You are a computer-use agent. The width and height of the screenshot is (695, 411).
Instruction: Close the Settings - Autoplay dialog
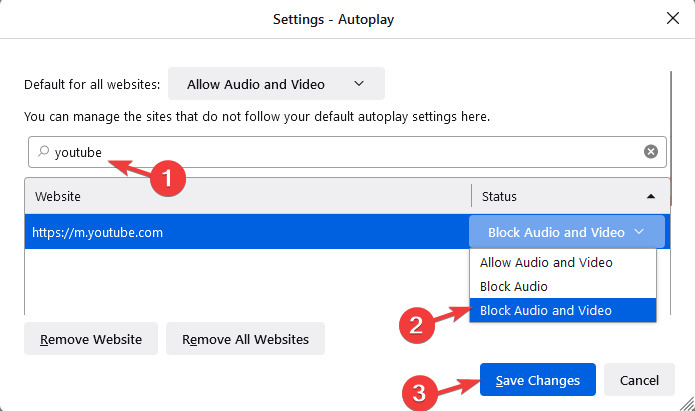click(x=672, y=19)
